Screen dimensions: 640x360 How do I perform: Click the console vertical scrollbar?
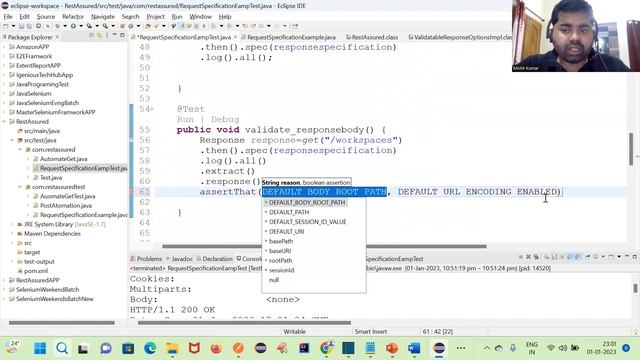pos(635,288)
